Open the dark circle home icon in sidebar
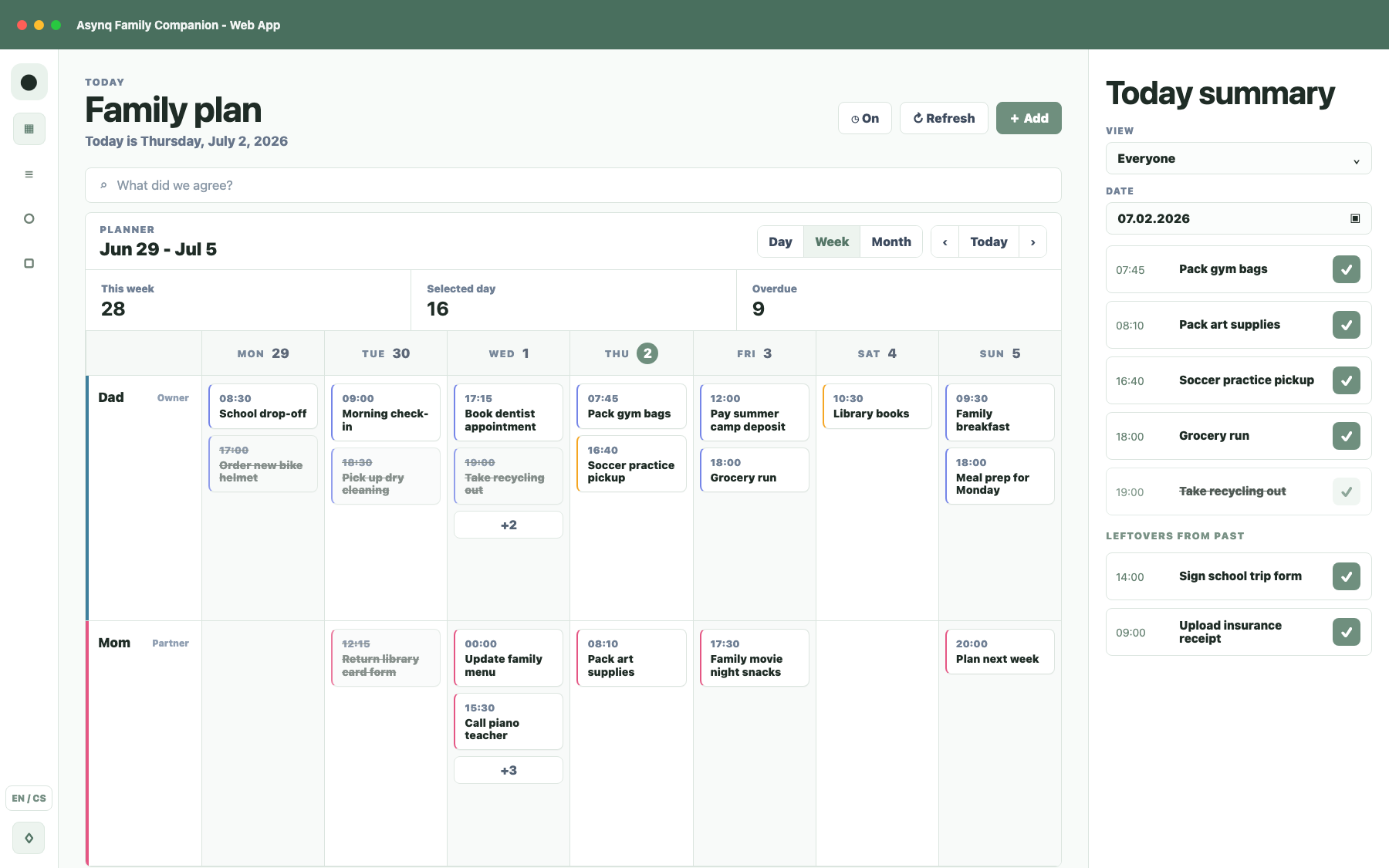Screen dimensions: 1389x868 (29, 82)
